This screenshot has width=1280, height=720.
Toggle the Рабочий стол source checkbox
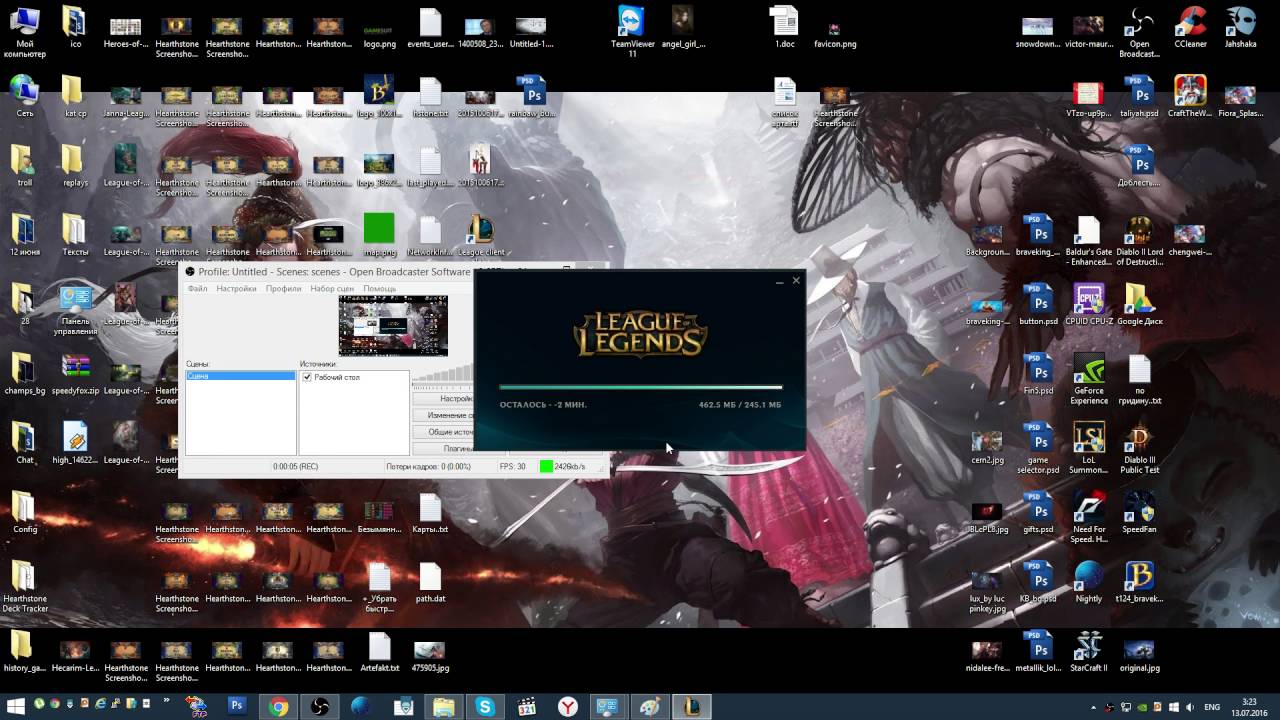(x=307, y=377)
